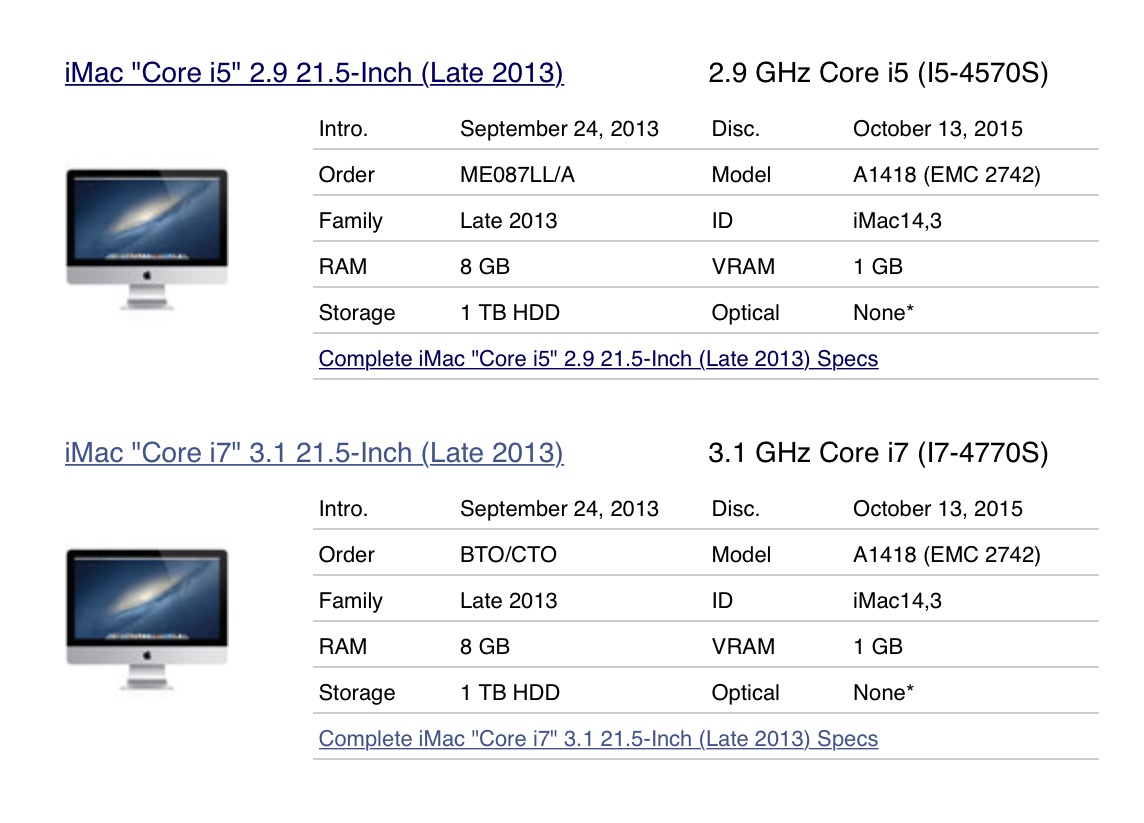Click the 1 GB VRAM value for Core i5
Image resolution: width=1144 pixels, height=823 pixels.
pyautogui.click(x=878, y=267)
